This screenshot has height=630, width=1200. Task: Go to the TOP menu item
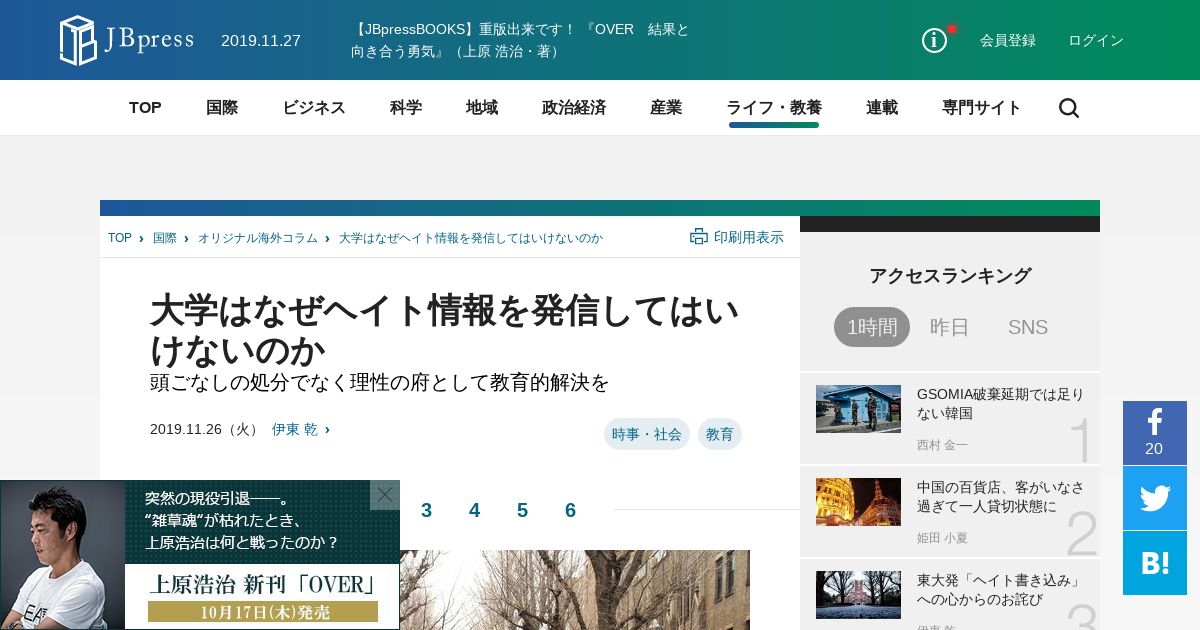pyautogui.click(x=145, y=108)
